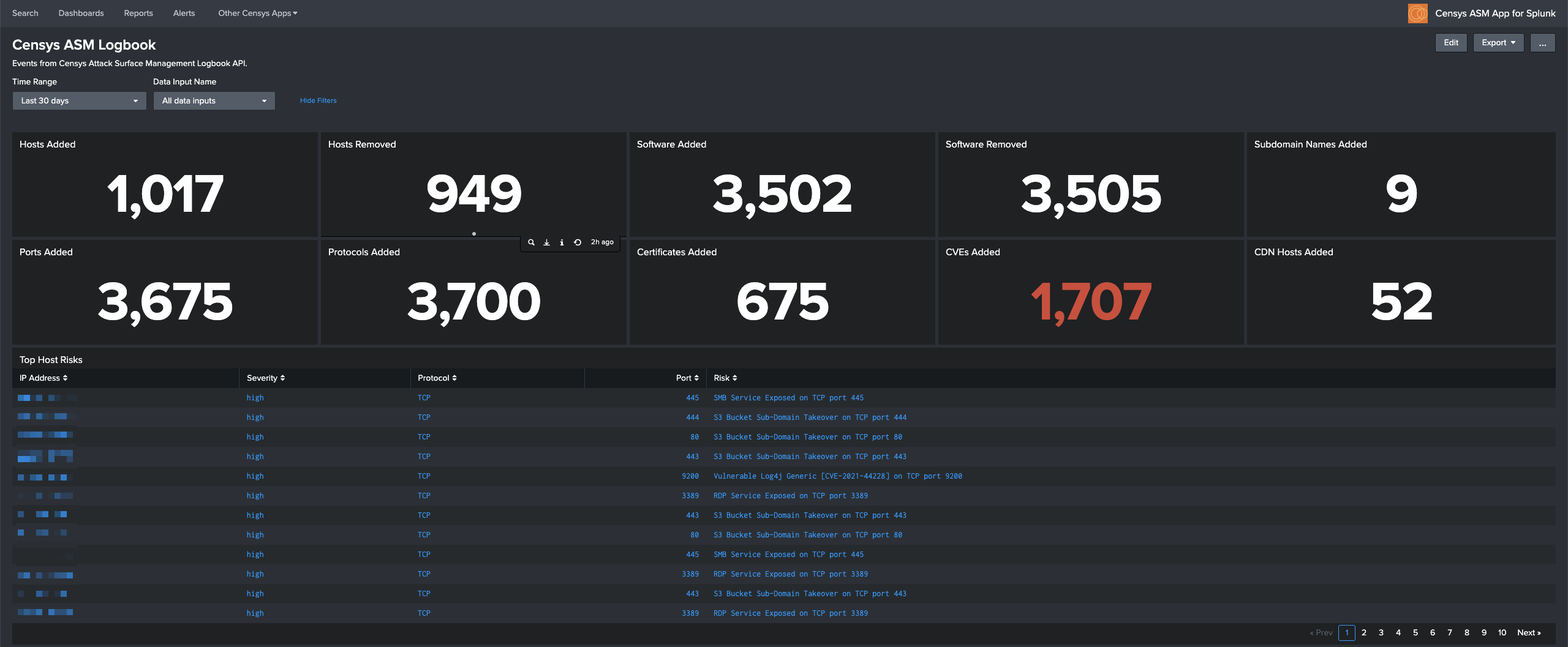The image size is (1568, 647).
Task: Click CDN Hosts Added value 52
Action: (1401, 302)
